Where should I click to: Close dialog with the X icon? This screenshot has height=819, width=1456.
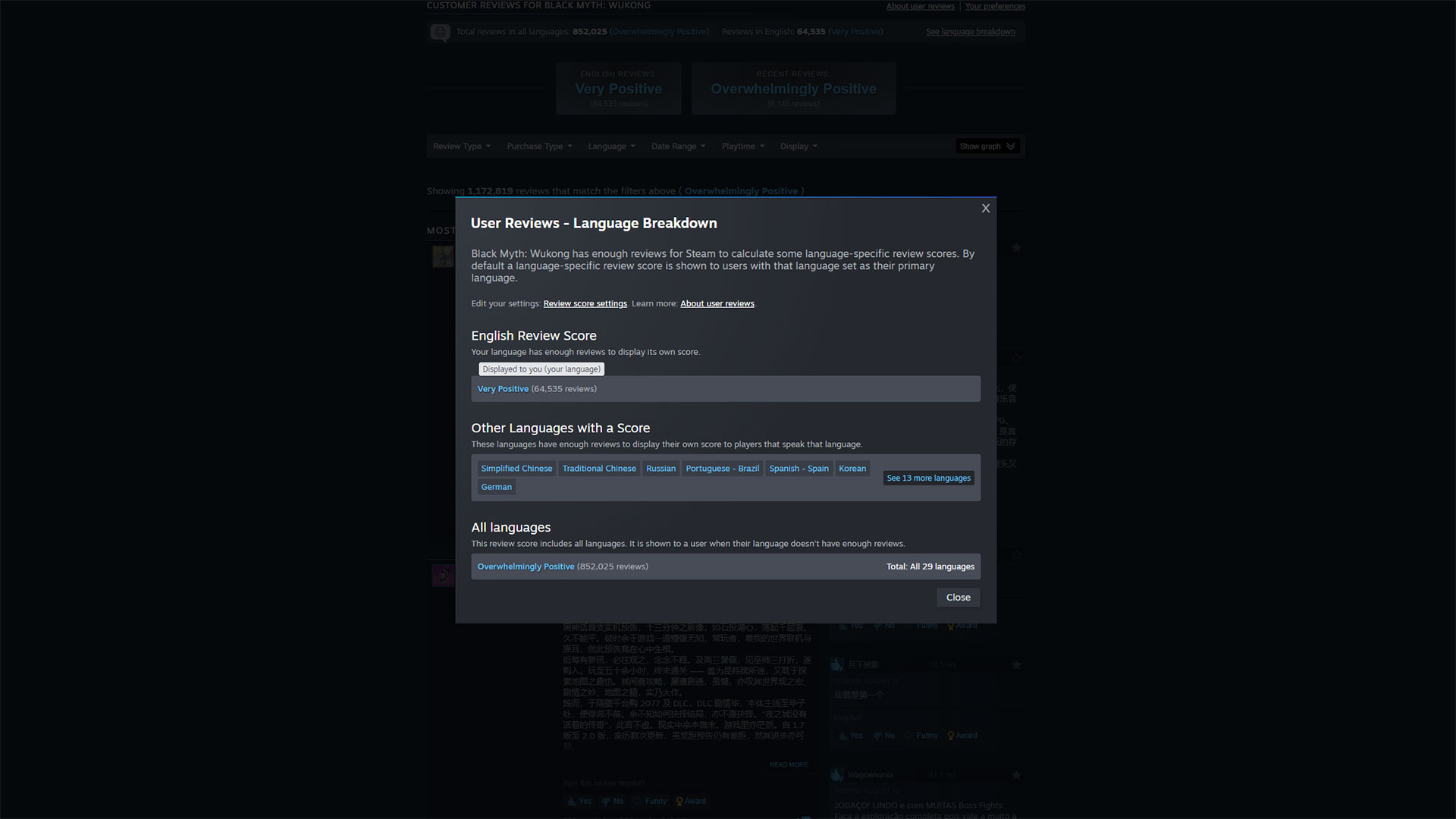[985, 209]
